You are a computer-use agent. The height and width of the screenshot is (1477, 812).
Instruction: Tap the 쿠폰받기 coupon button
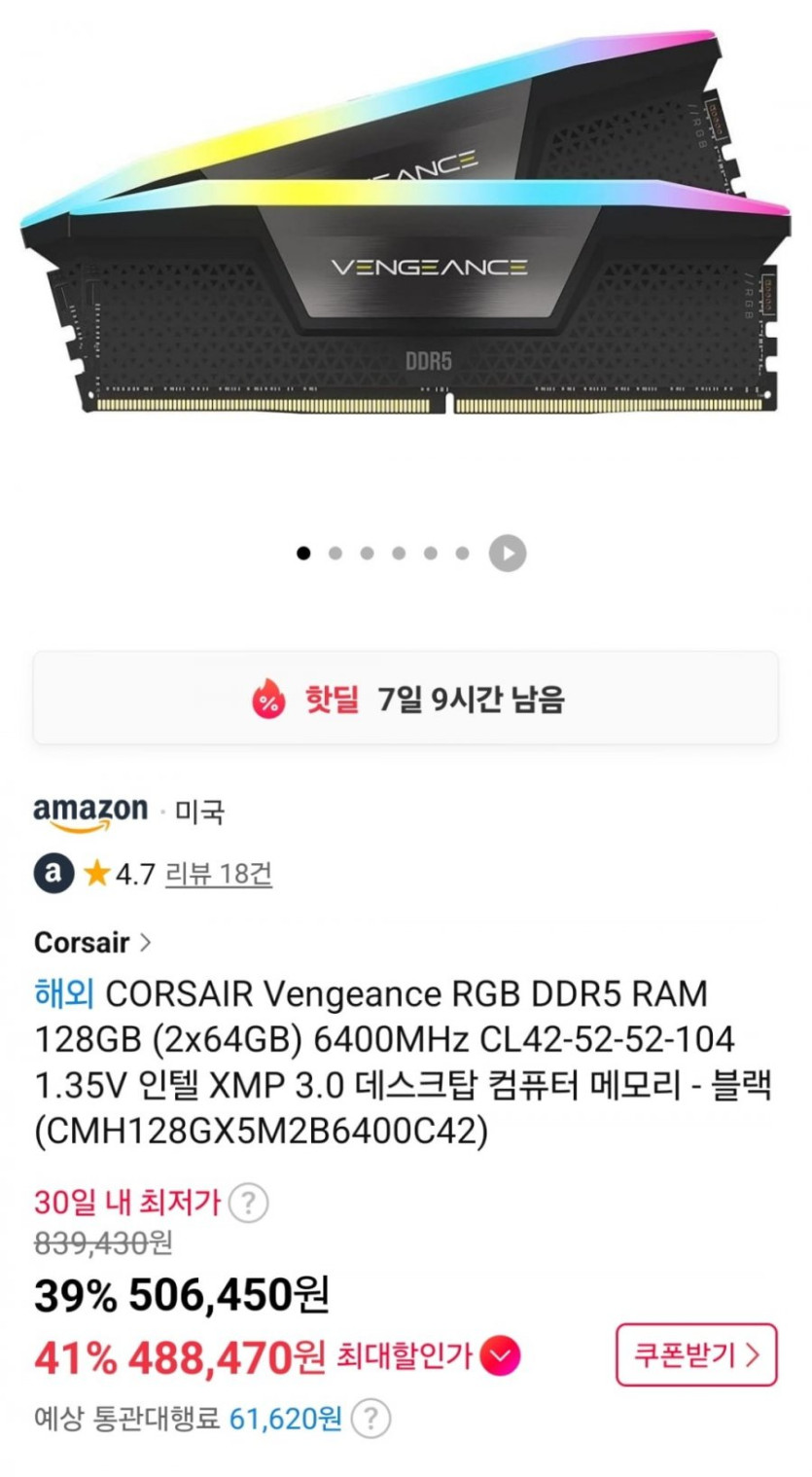click(x=695, y=1354)
